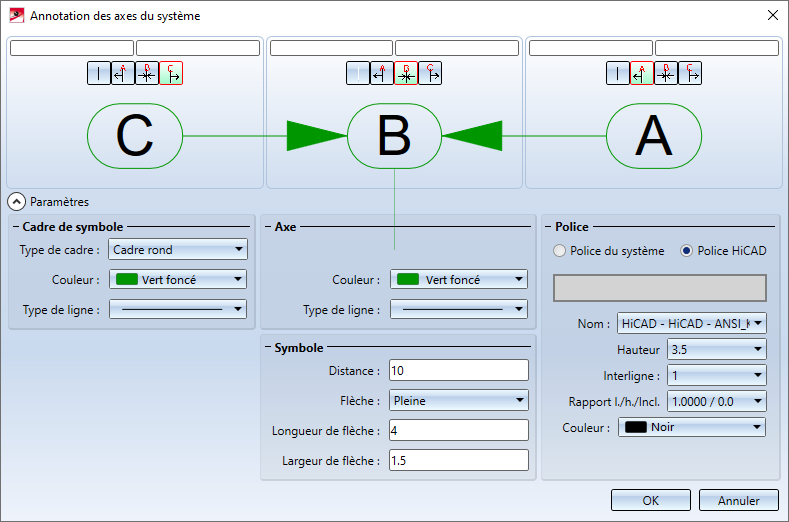Viewport: 789px width, 522px height.
Task: Expand the font Nom dropdown
Action: point(691,323)
